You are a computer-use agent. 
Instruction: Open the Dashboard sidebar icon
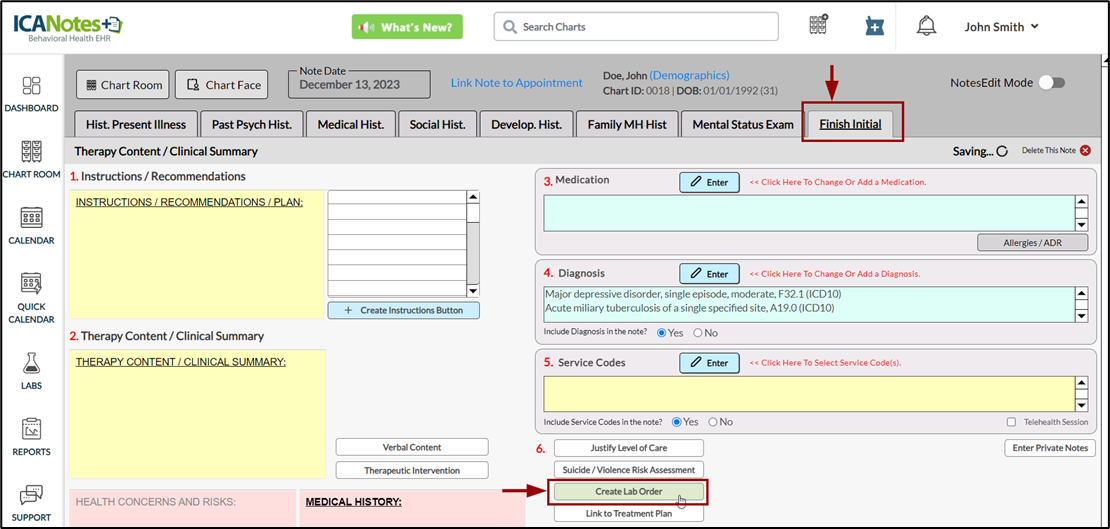pos(32,86)
